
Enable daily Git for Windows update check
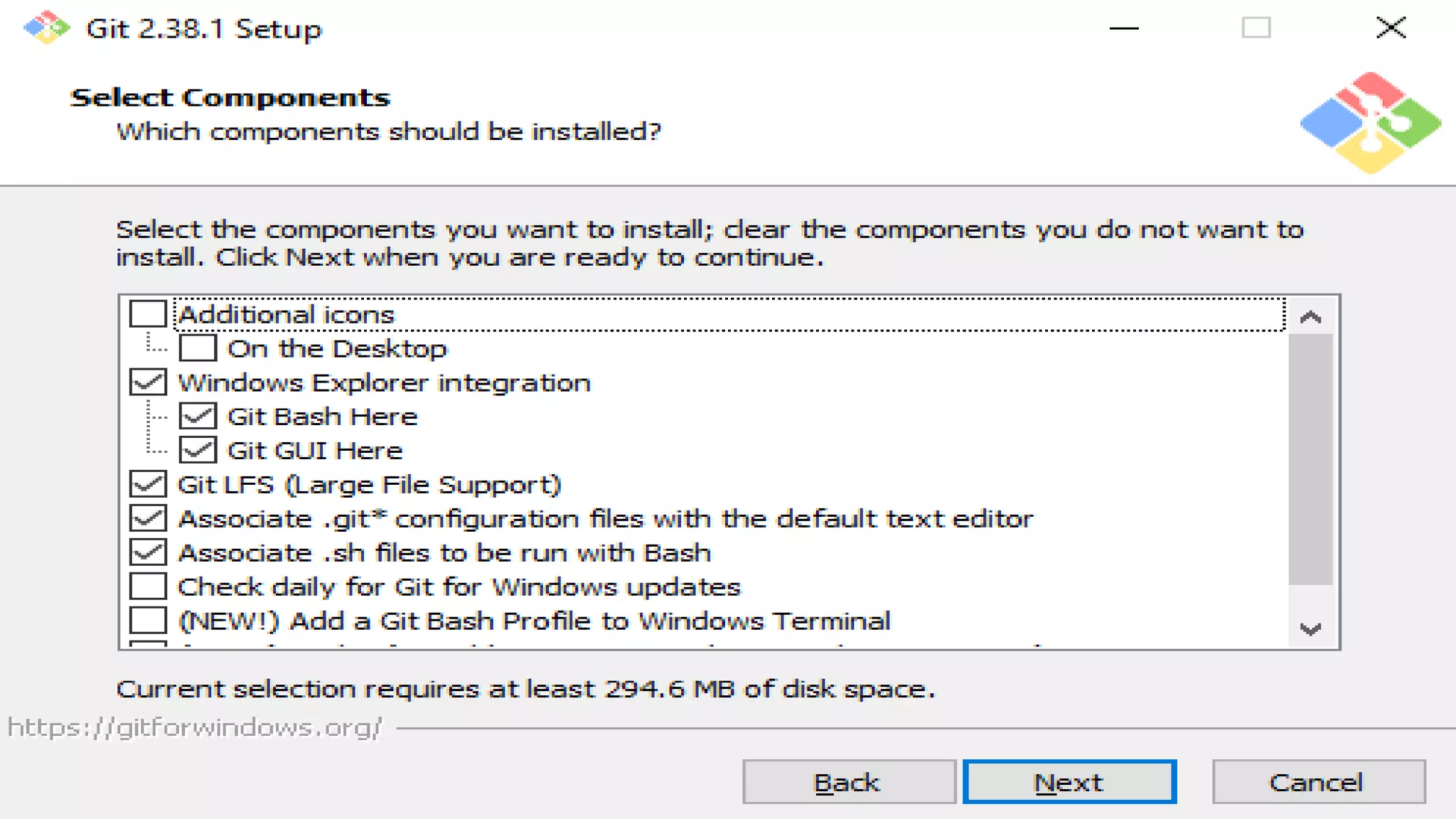point(148,587)
